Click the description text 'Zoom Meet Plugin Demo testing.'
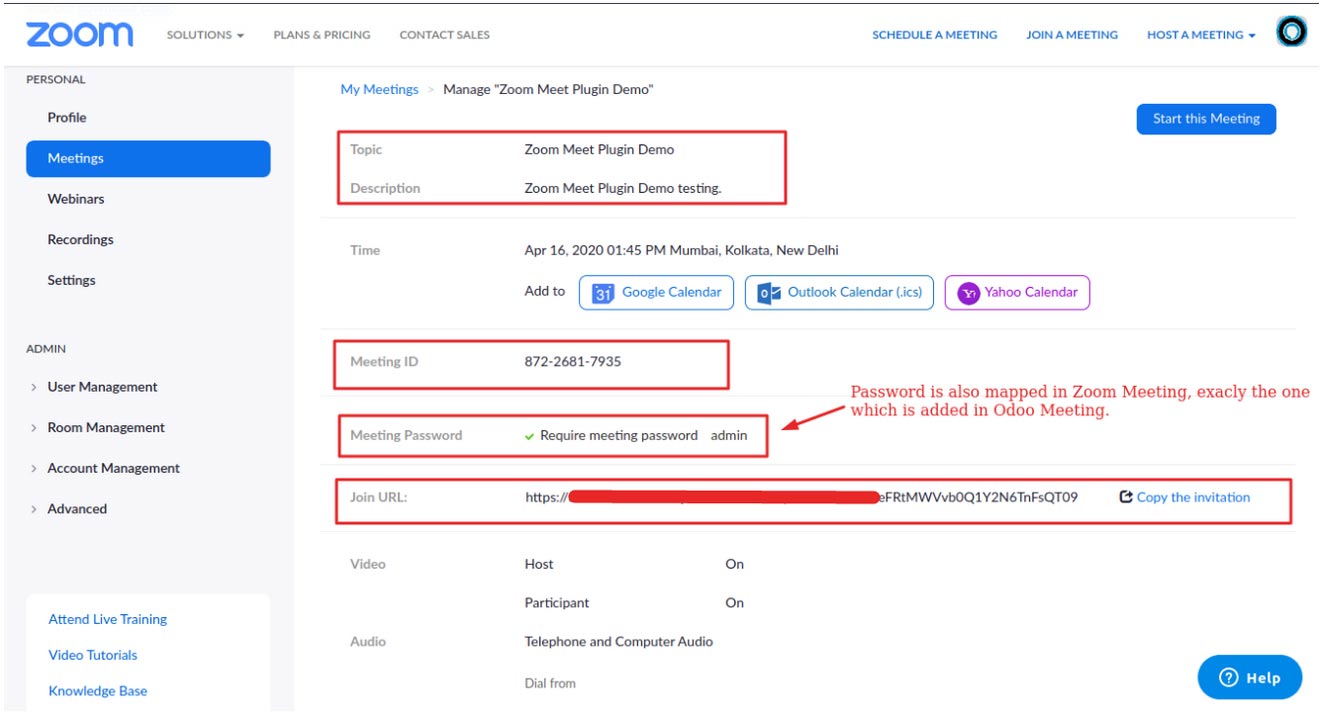This screenshot has height=722, width=1327. tap(623, 188)
